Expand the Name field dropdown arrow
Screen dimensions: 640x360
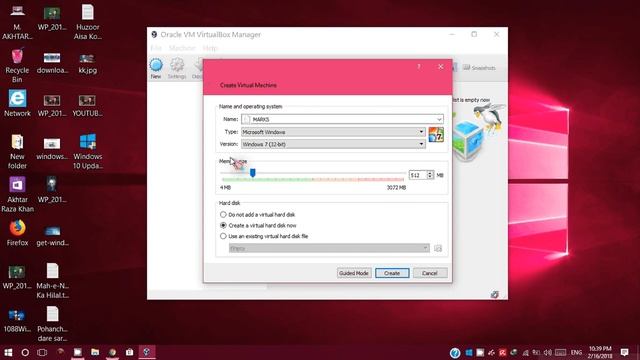[439, 119]
